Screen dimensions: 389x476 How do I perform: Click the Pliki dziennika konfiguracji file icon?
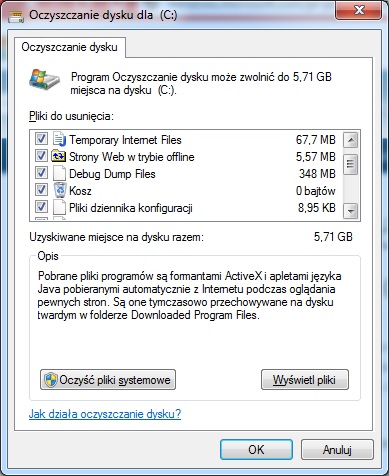point(59,207)
